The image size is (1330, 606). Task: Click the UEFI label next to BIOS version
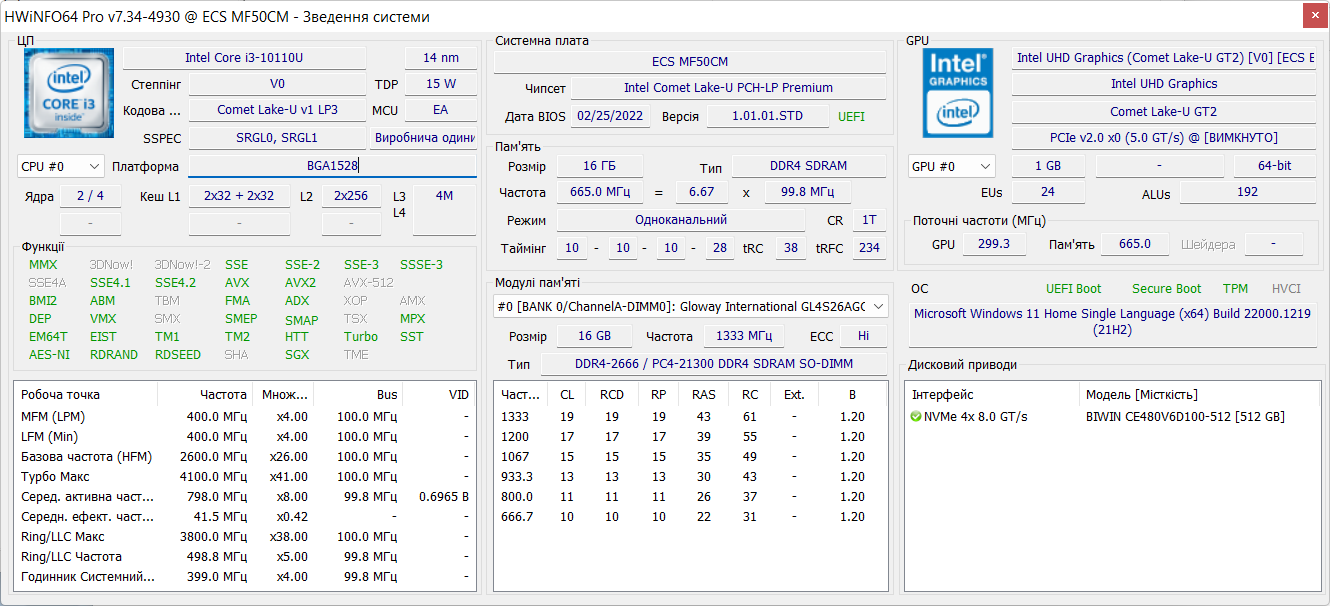pos(851,117)
